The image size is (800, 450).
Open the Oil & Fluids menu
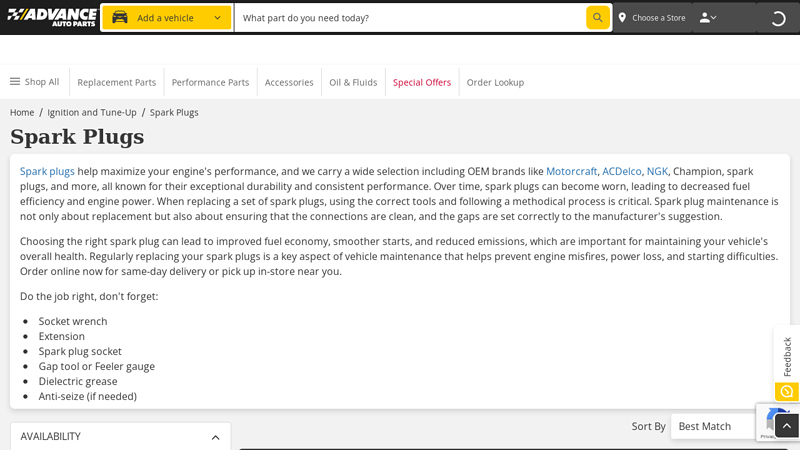[x=353, y=82]
